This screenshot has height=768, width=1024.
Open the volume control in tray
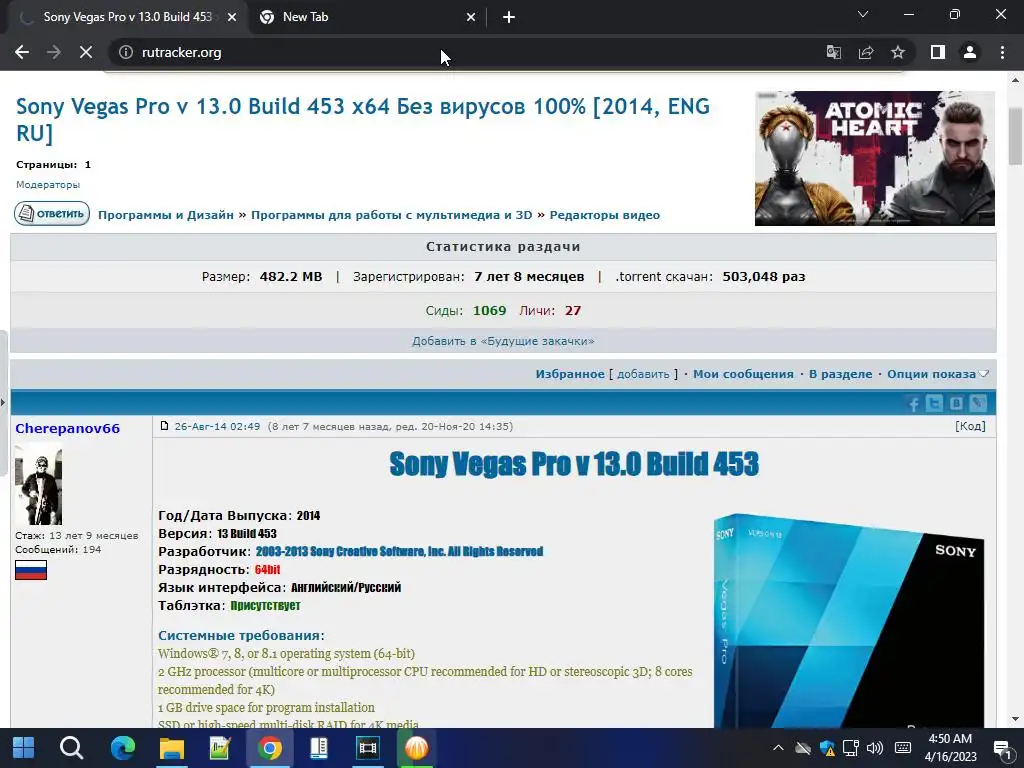pos(874,748)
